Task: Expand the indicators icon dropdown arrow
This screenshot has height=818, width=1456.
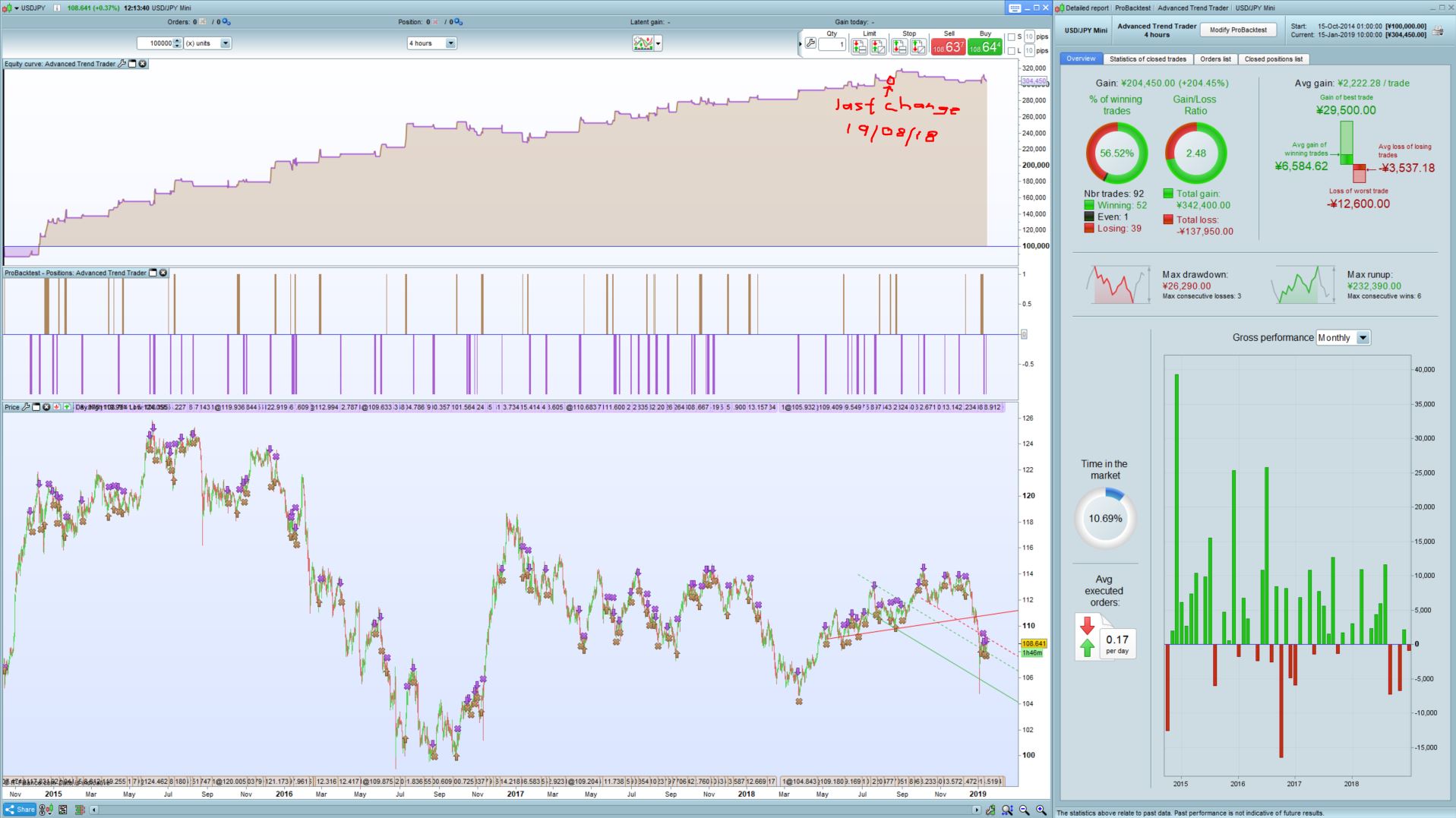Action: [x=658, y=43]
